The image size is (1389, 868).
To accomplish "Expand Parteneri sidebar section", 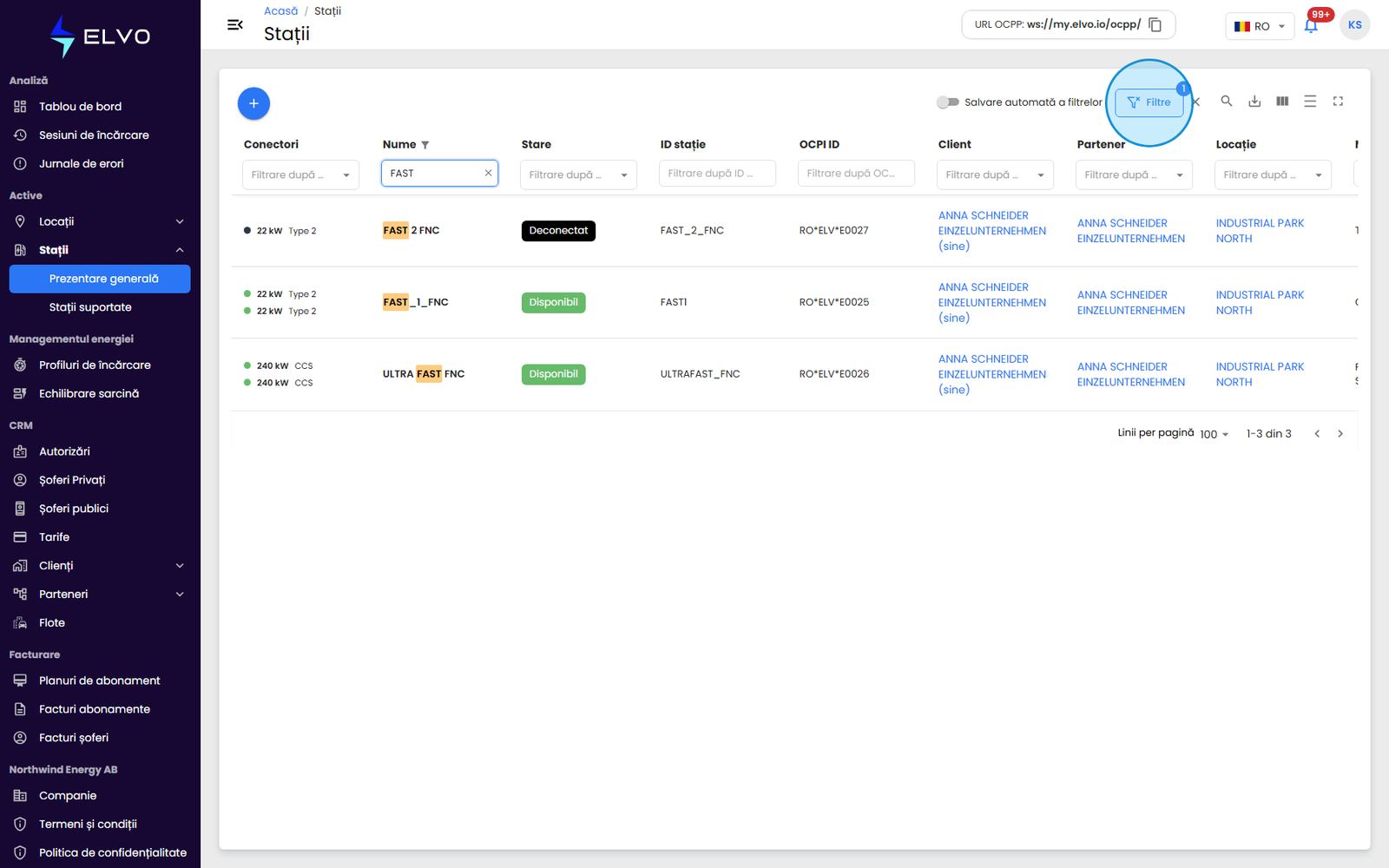I will click(100, 595).
